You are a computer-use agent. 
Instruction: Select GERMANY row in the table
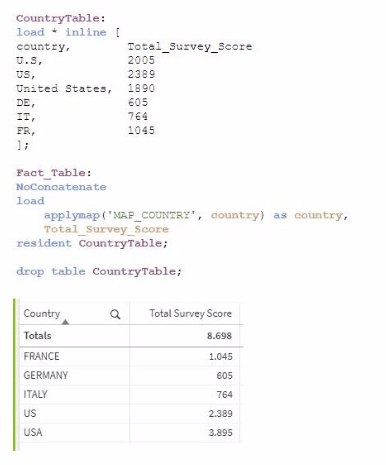point(131,375)
